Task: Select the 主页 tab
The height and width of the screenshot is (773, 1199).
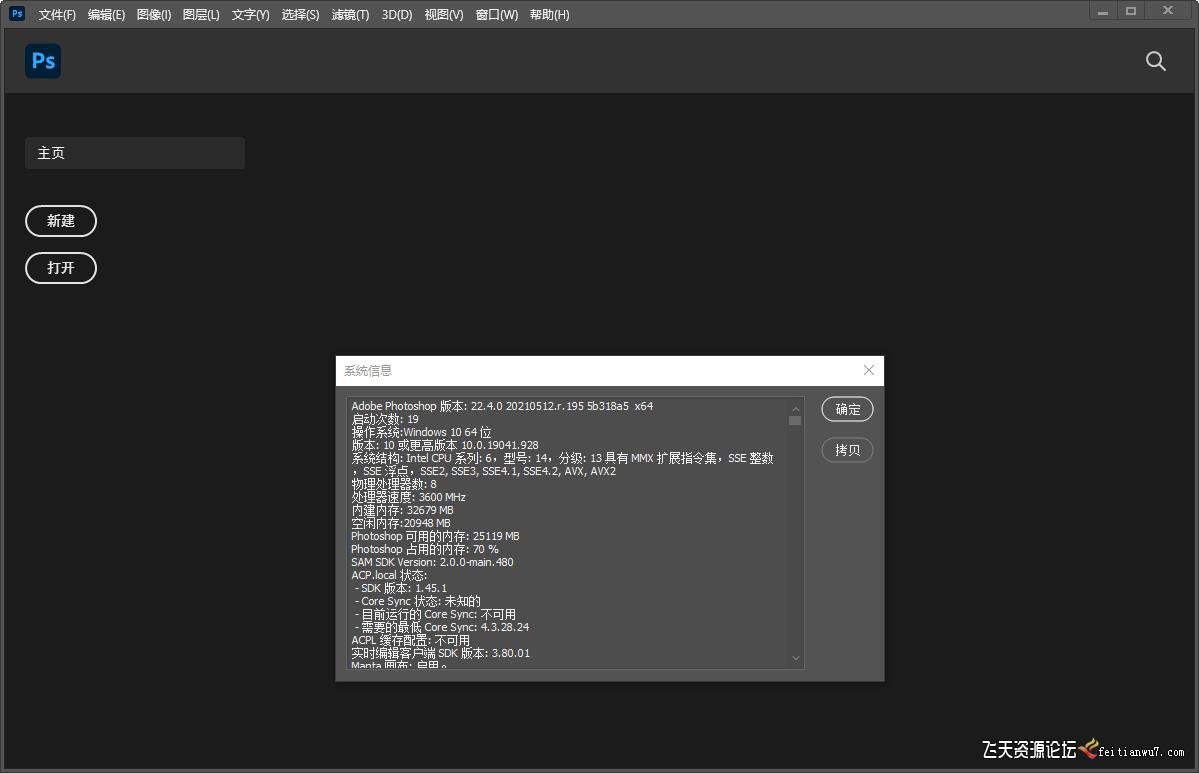Action: tap(135, 153)
